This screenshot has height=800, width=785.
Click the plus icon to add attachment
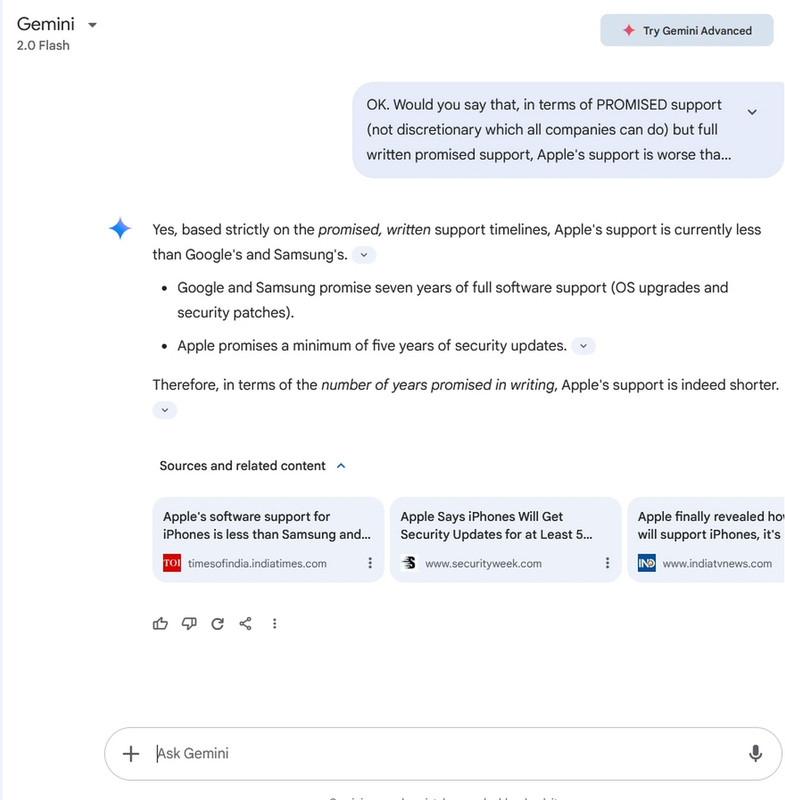click(131, 754)
